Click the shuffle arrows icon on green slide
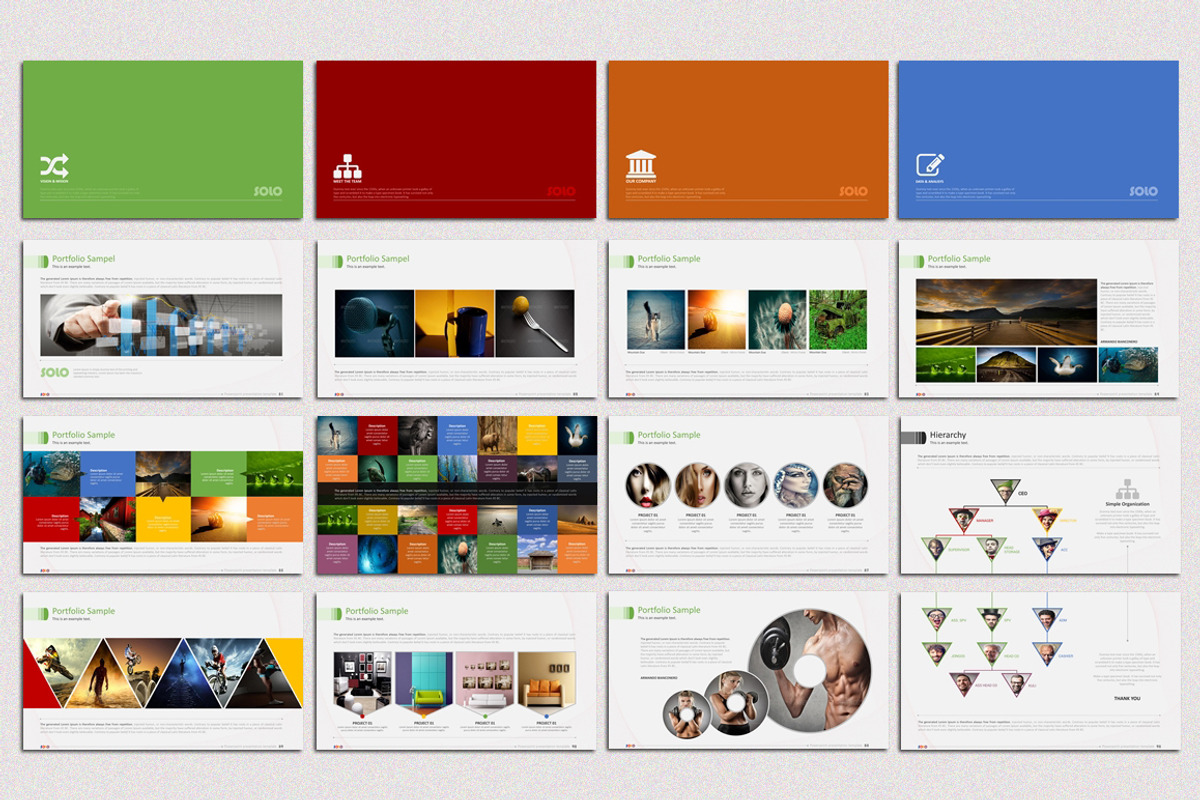Viewport: 1200px width, 800px height. point(54,166)
